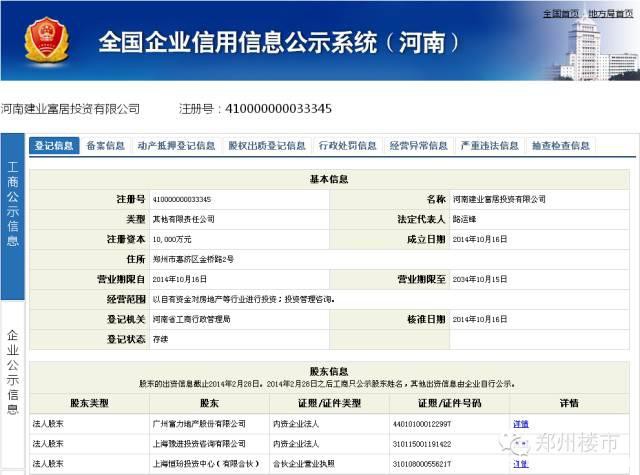The width and height of the screenshot is (640, 475).
Task: Switch to the 备案信息 tab
Action: 105,146
